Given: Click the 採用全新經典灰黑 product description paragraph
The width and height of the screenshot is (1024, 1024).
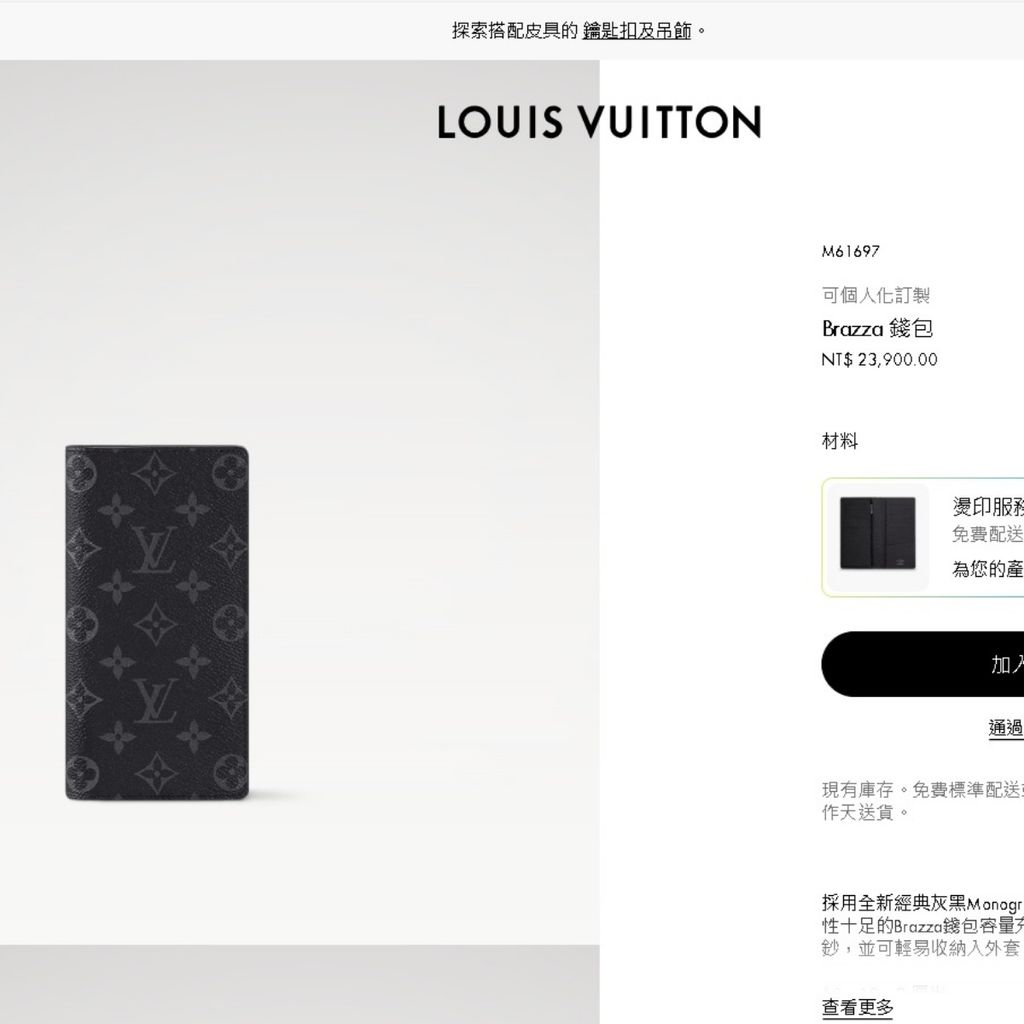Looking at the screenshot, I should point(922,926).
